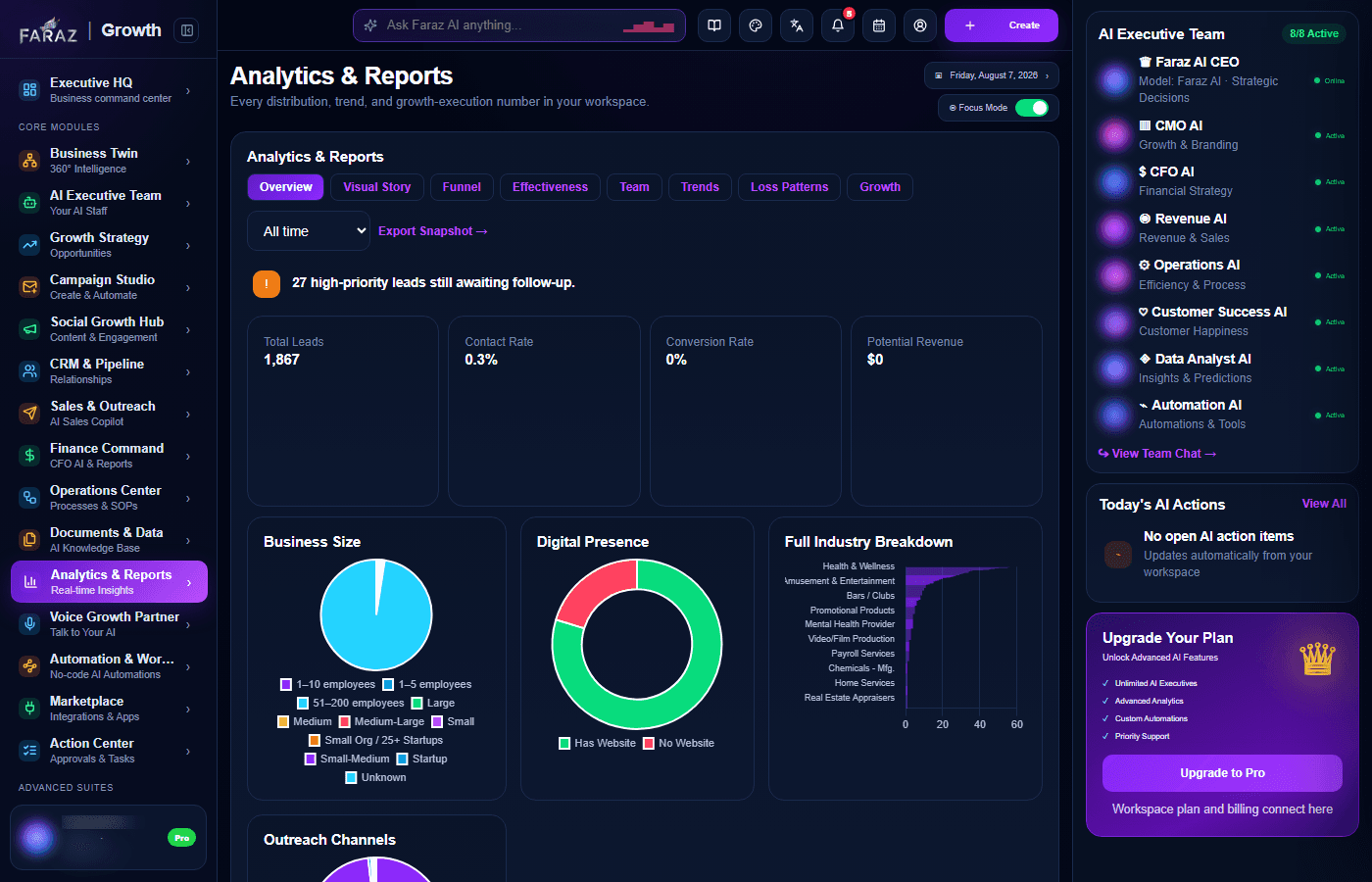
Task: Toggle the Medium-Large legend item
Action: (x=381, y=721)
